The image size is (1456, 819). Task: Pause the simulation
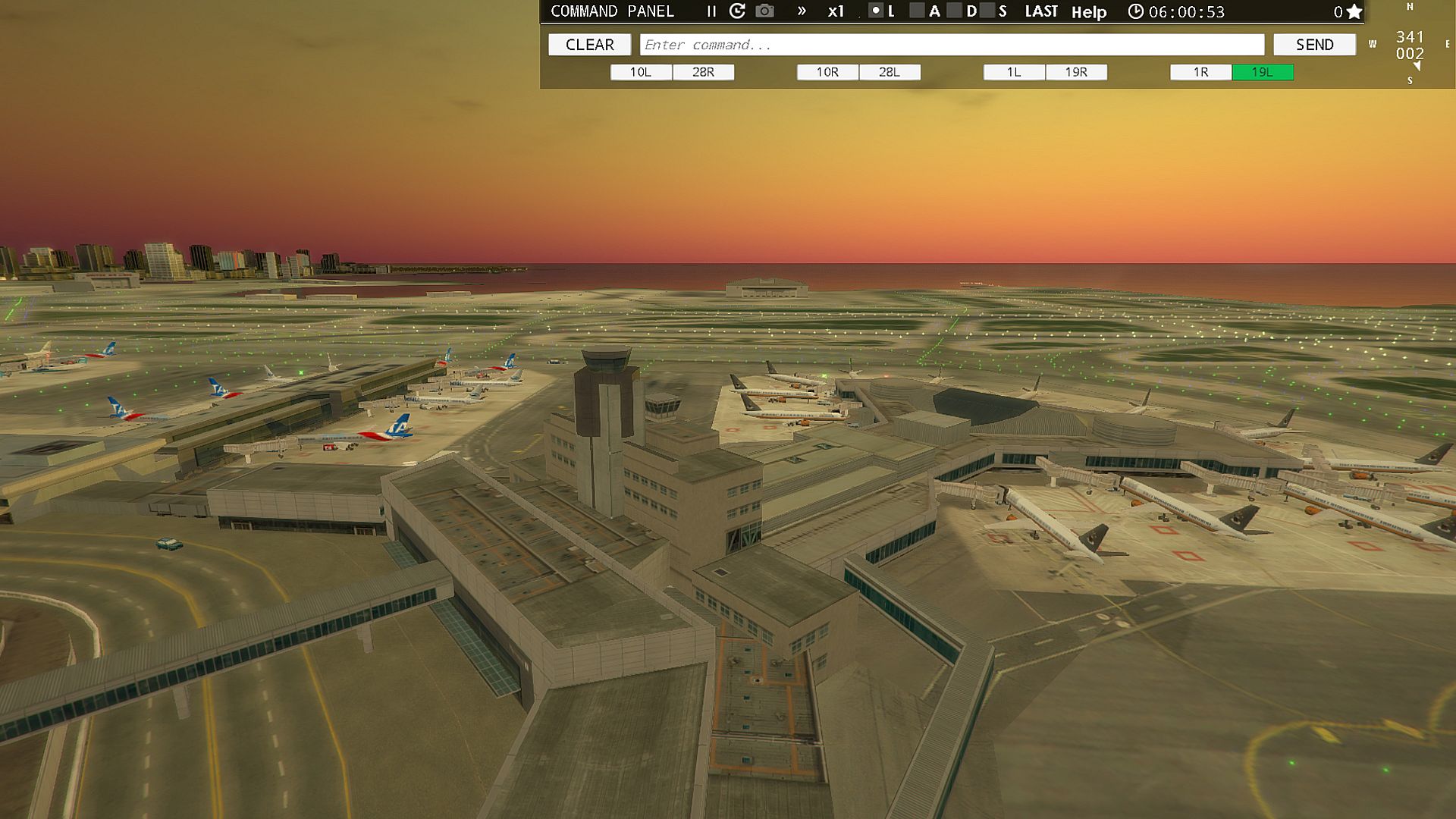[x=711, y=11]
